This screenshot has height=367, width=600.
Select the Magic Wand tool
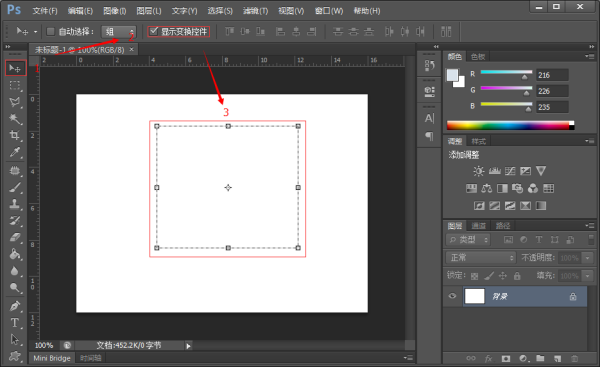pos(15,119)
